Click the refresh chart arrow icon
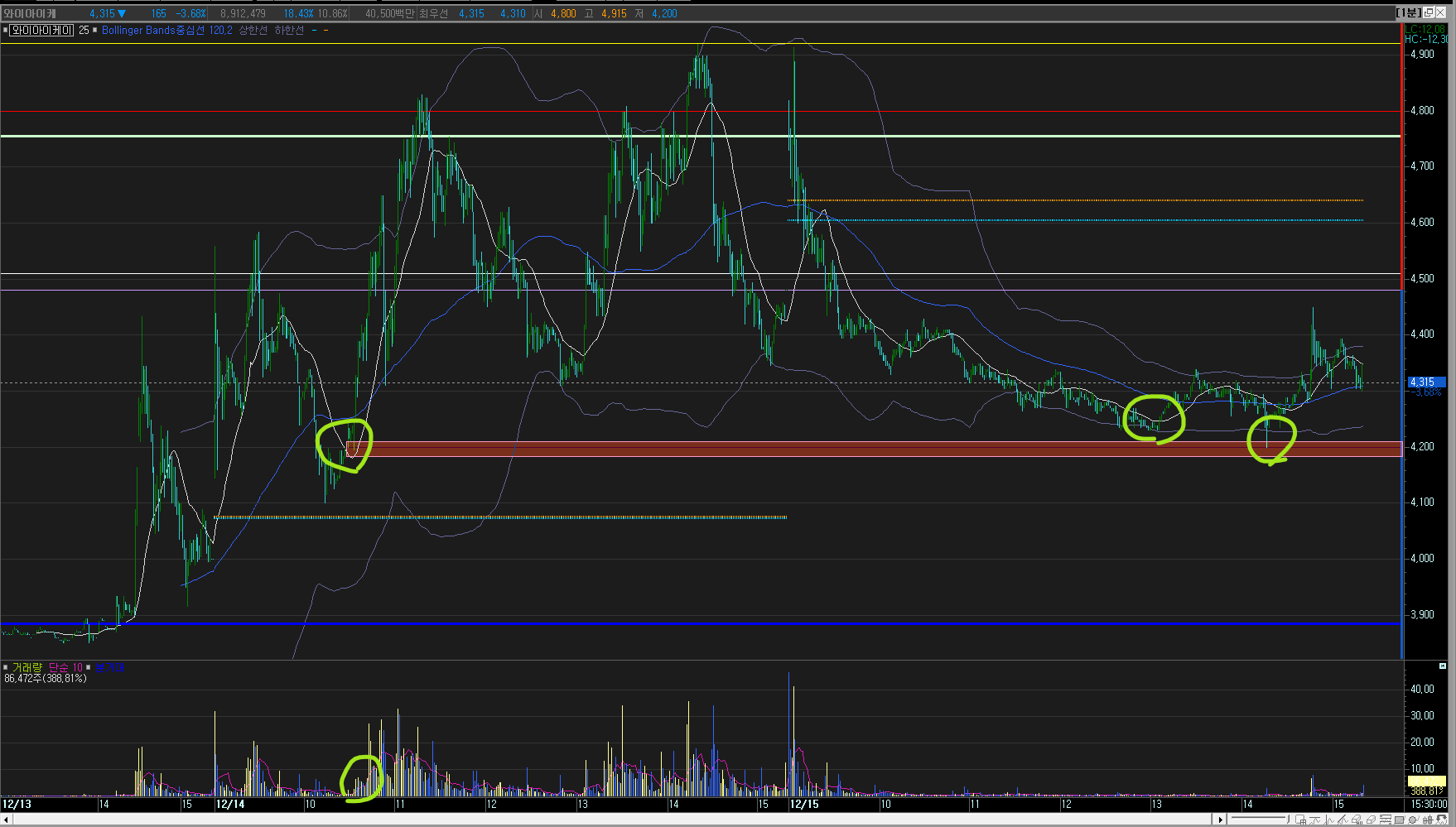The height and width of the screenshot is (827, 1456). (1441, 820)
